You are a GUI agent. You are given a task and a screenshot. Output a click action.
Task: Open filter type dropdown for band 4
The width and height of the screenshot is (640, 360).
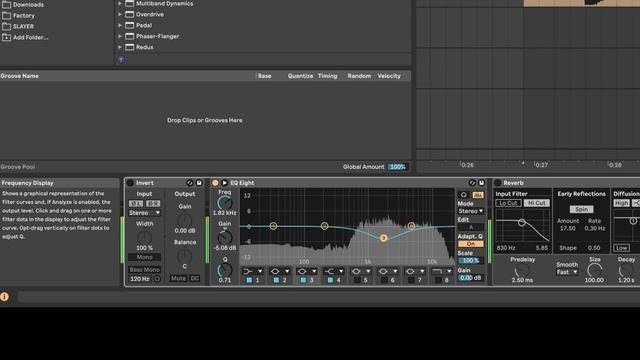click(333, 271)
